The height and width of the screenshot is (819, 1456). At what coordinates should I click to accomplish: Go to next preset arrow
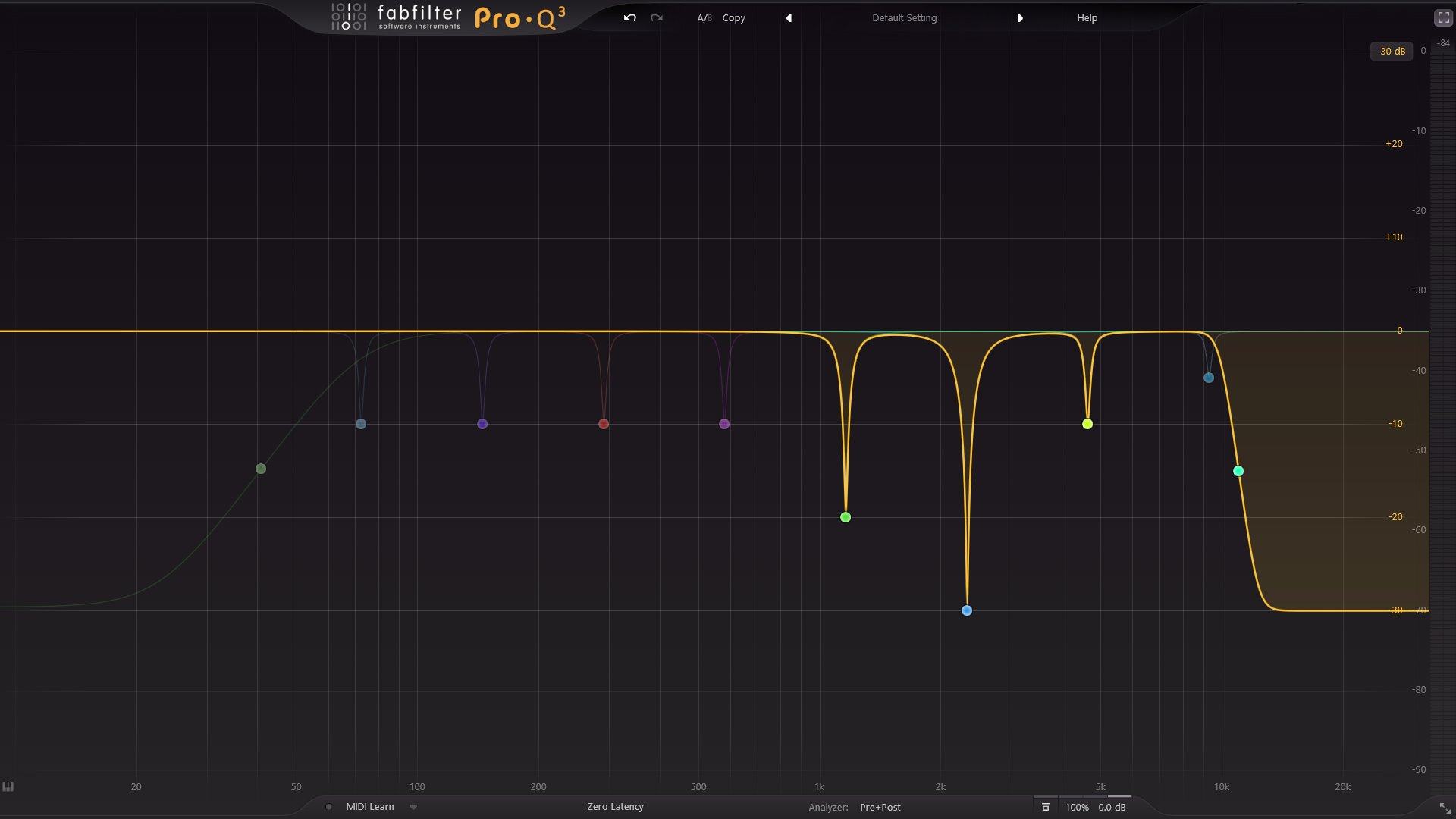1020,18
